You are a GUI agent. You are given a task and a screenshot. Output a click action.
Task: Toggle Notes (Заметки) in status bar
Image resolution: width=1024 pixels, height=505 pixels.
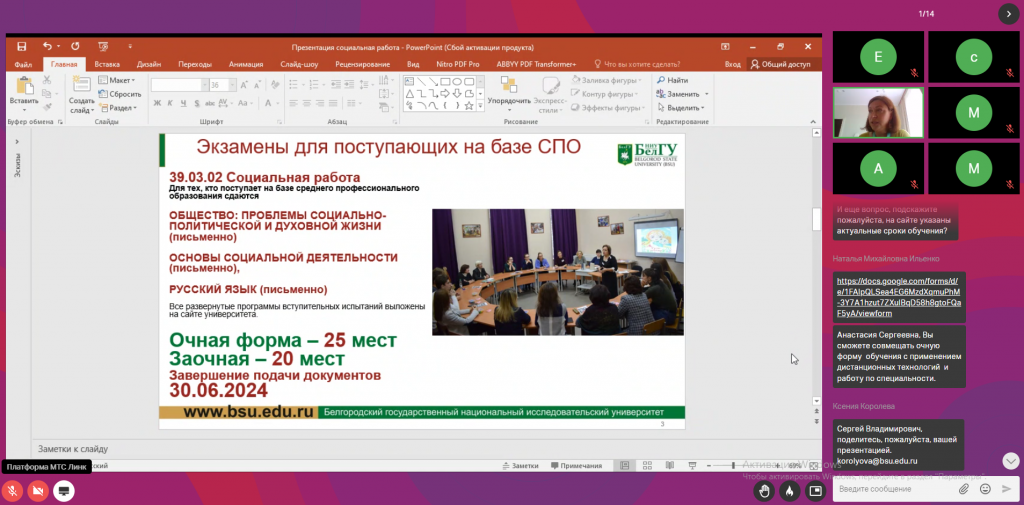coord(521,466)
